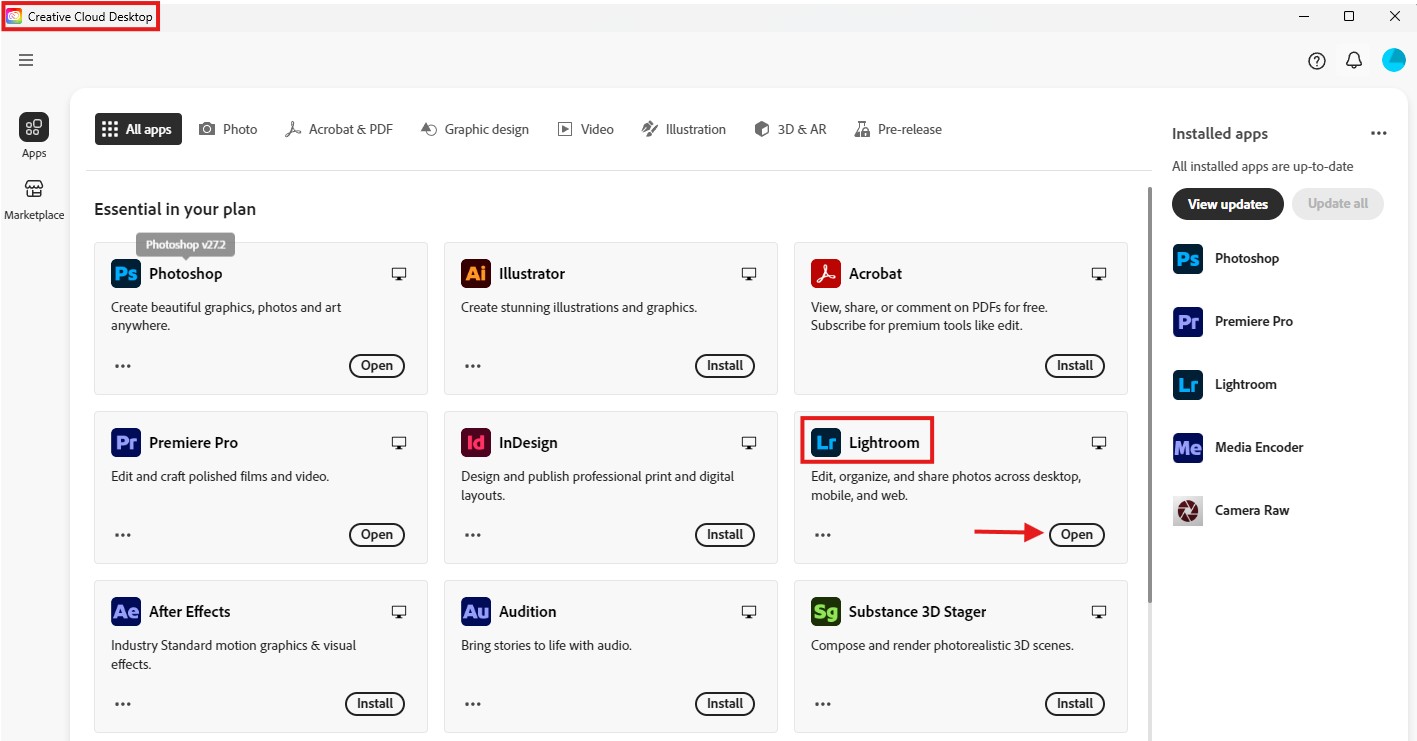Image resolution: width=1417 pixels, height=741 pixels.
Task: Click the Media Encoder icon in Installed apps
Action: (1188, 448)
